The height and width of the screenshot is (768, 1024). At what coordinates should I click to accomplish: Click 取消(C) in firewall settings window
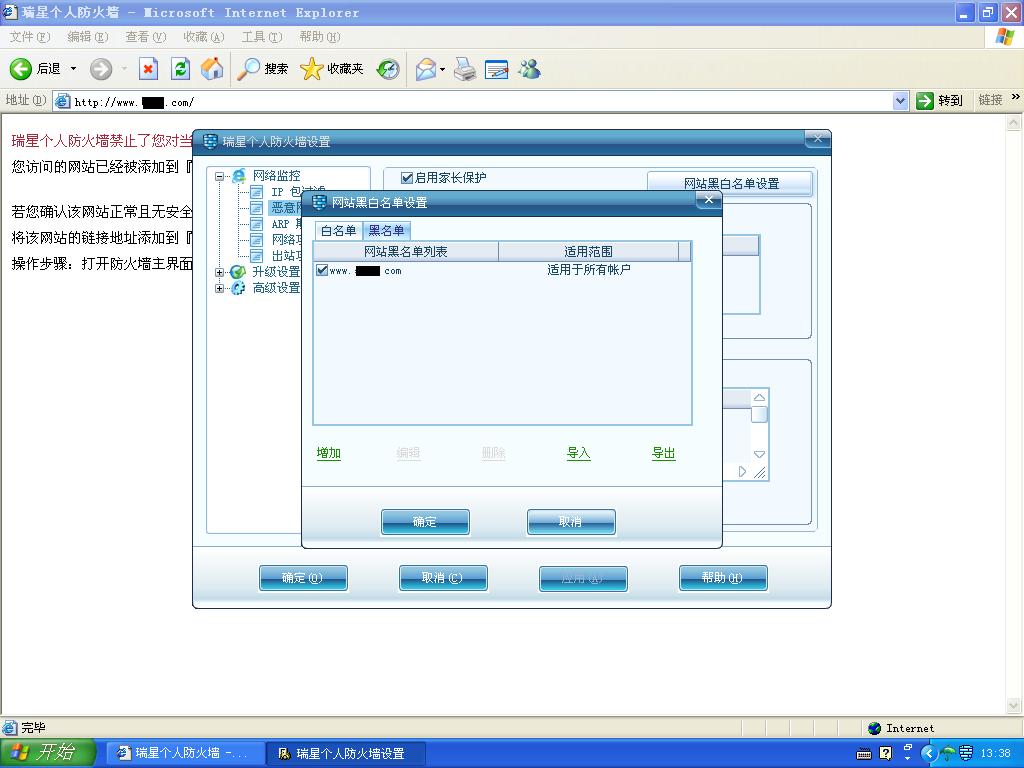click(443, 578)
